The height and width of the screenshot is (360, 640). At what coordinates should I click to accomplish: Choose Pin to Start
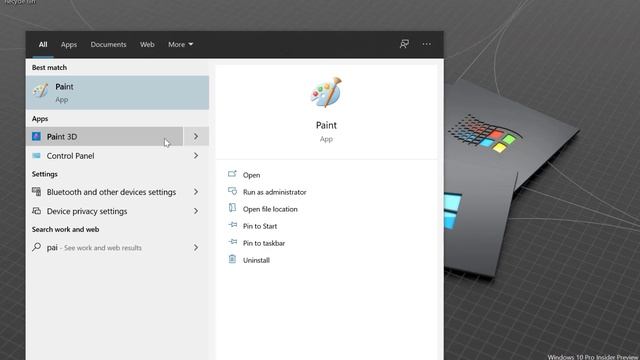260,226
